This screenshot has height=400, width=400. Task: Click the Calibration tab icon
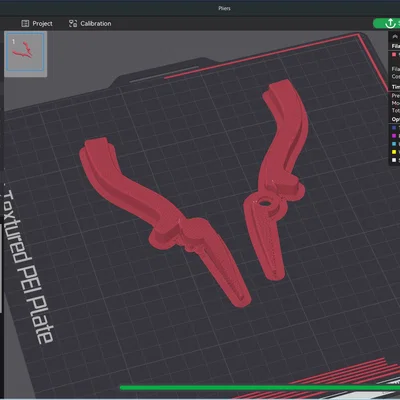tap(73, 23)
